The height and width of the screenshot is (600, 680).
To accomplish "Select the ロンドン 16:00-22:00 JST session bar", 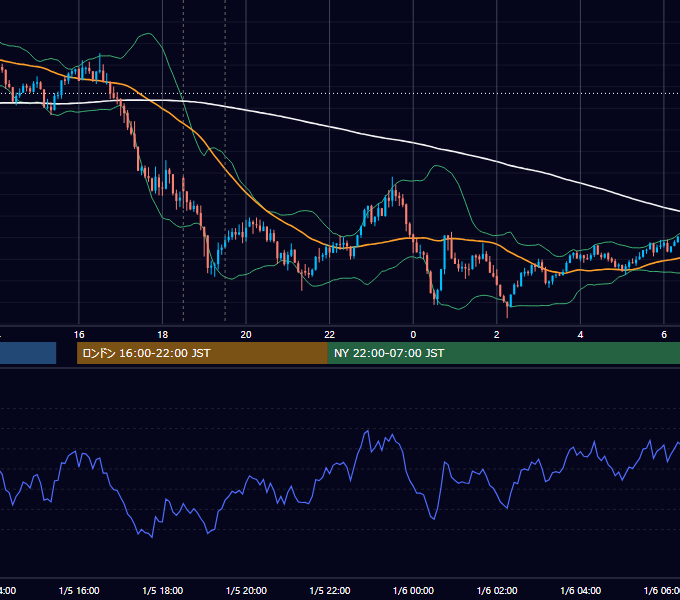I will click(202, 353).
